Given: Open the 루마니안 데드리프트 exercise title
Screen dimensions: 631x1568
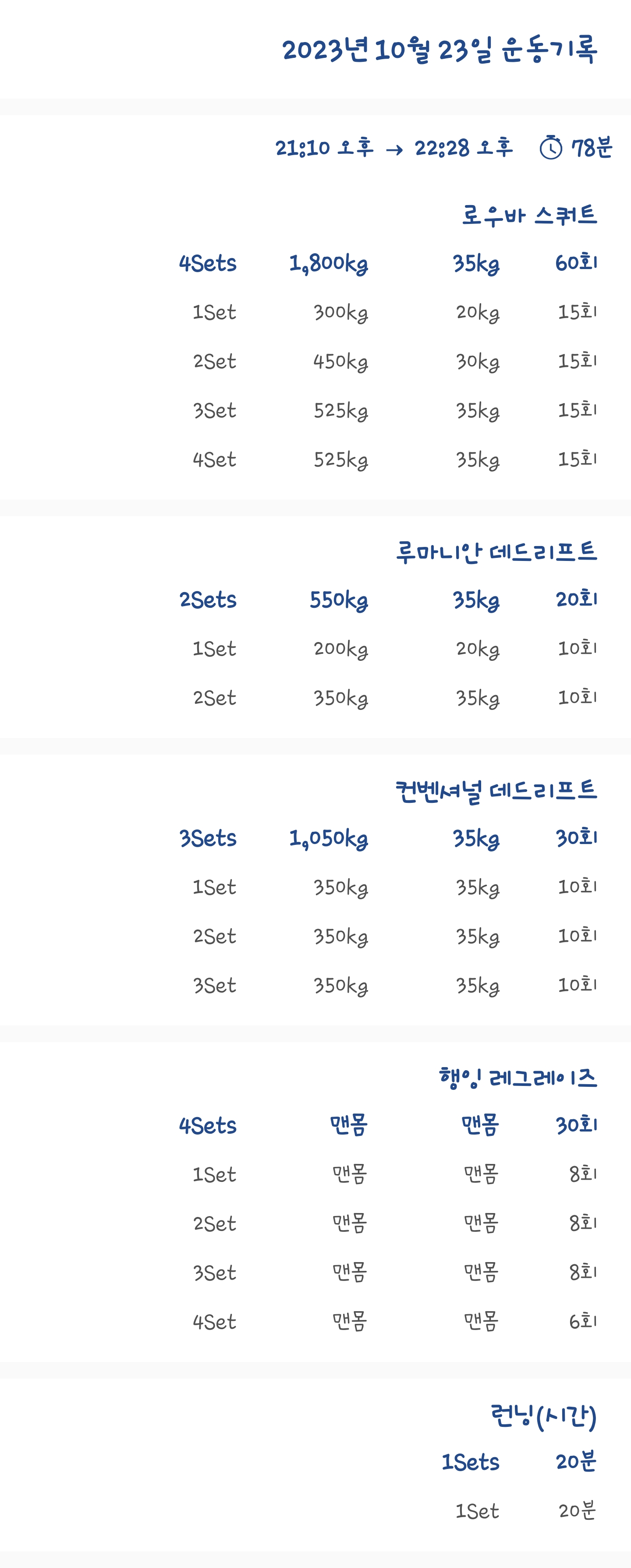Looking at the screenshot, I should [496, 551].
